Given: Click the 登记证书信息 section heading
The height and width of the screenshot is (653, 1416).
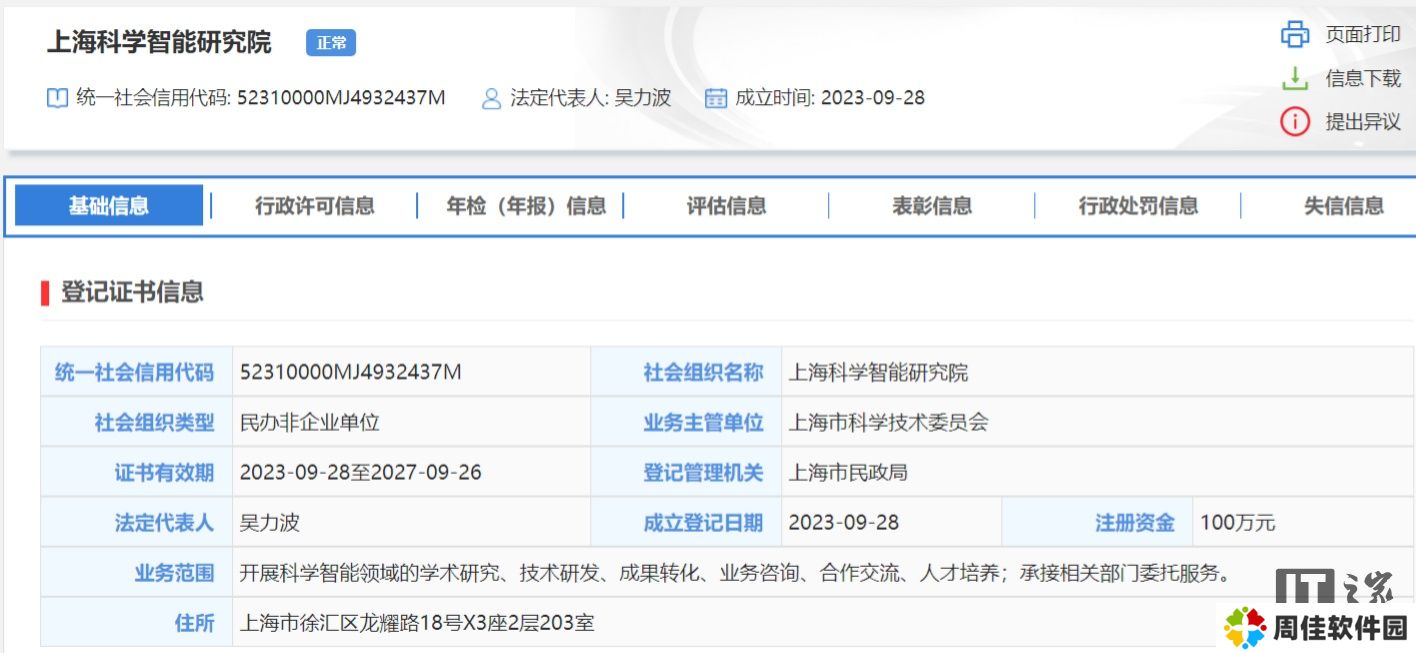Looking at the screenshot, I should click(x=132, y=292).
